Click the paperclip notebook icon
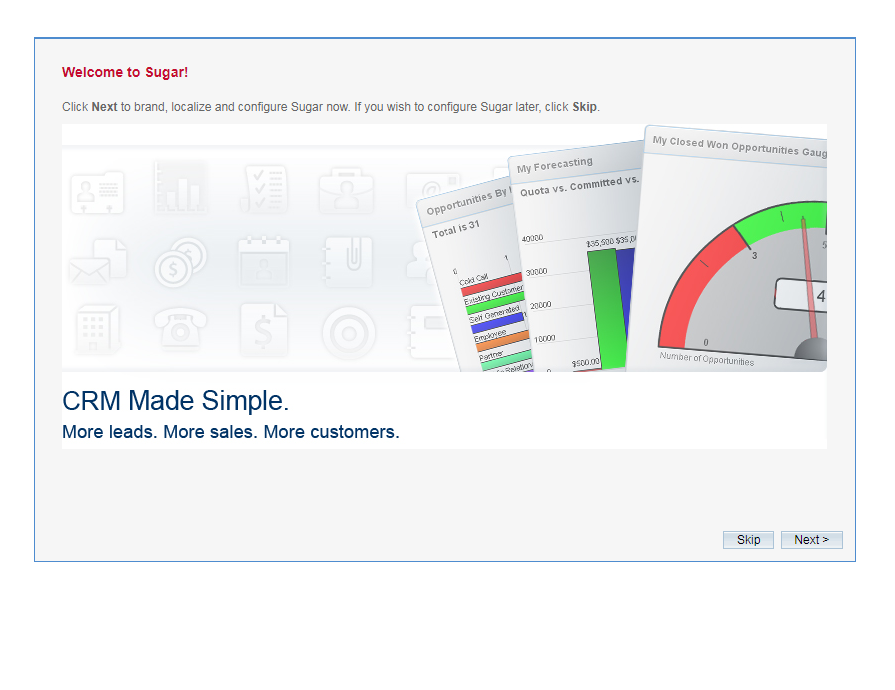This screenshot has height=690, width=895. tap(347, 262)
